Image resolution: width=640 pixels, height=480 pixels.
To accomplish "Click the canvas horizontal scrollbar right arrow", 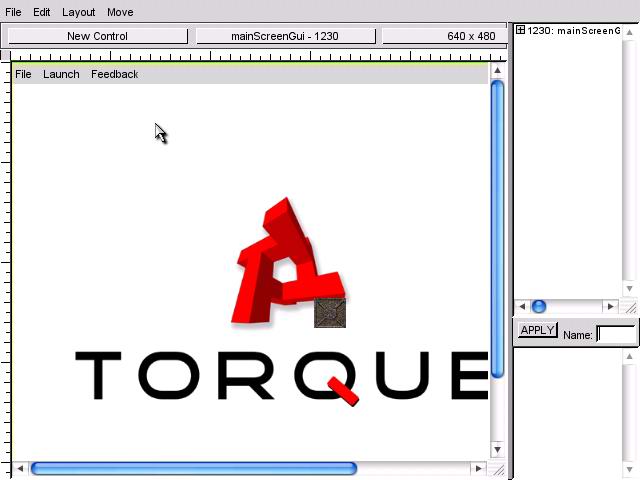I will pos(478,468).
